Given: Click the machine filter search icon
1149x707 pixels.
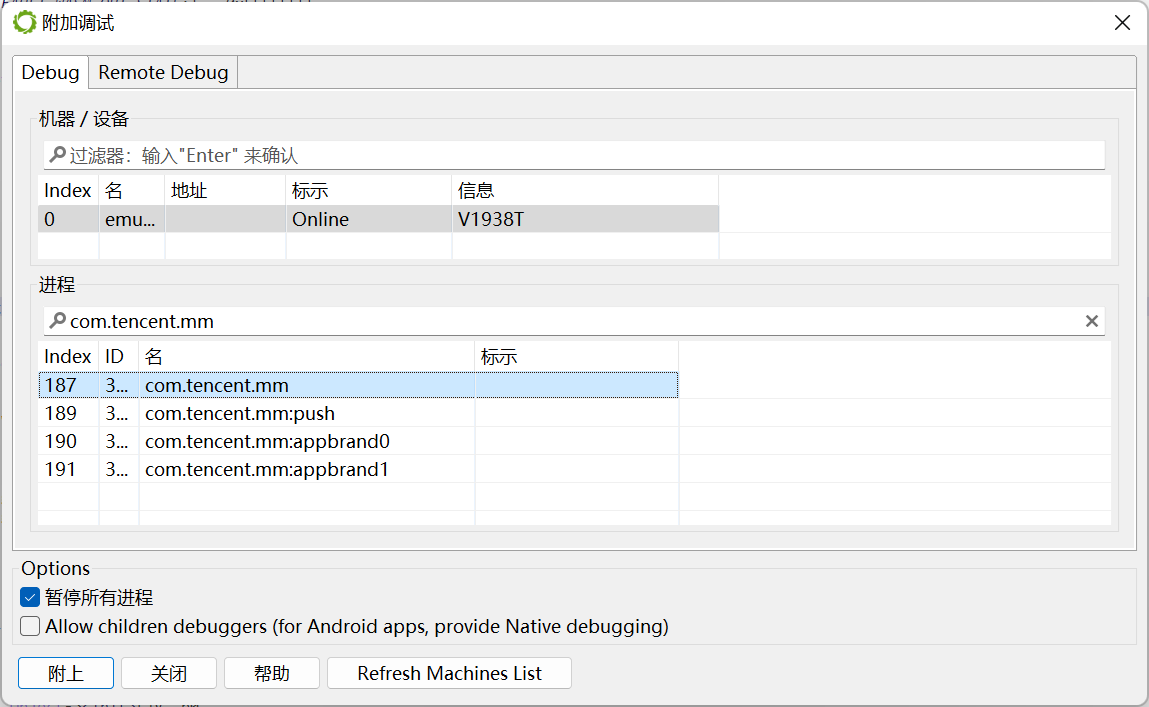Looking at the screenshot, I should click(57, 155).
